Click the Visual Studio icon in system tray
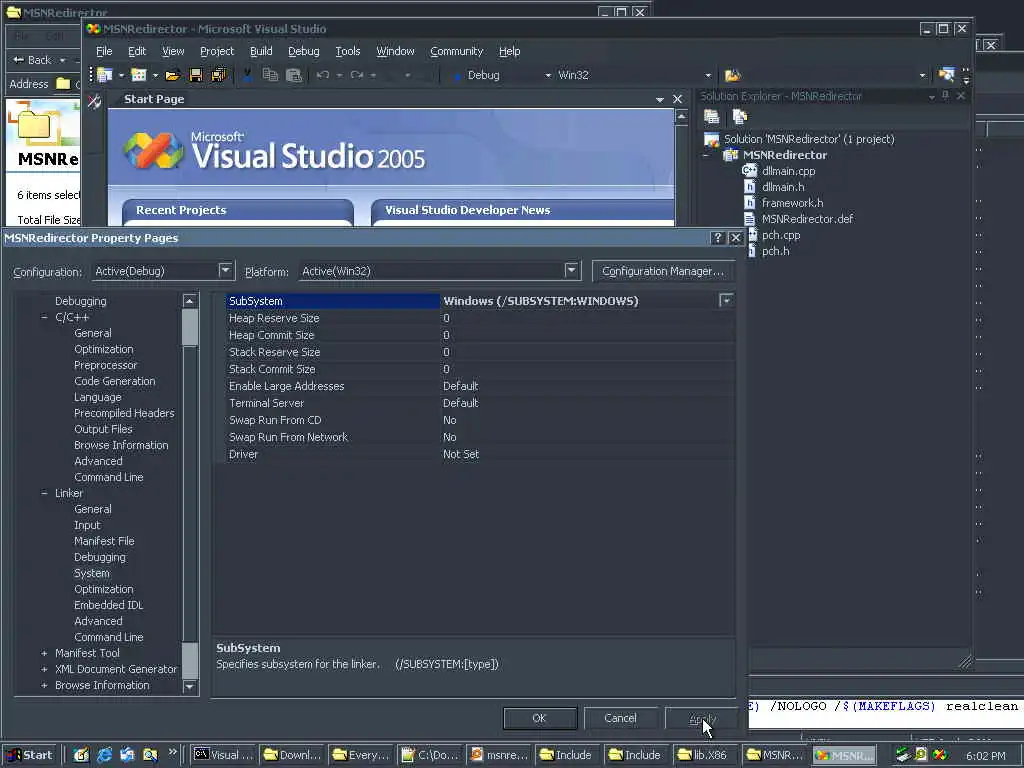 point(940,755)
